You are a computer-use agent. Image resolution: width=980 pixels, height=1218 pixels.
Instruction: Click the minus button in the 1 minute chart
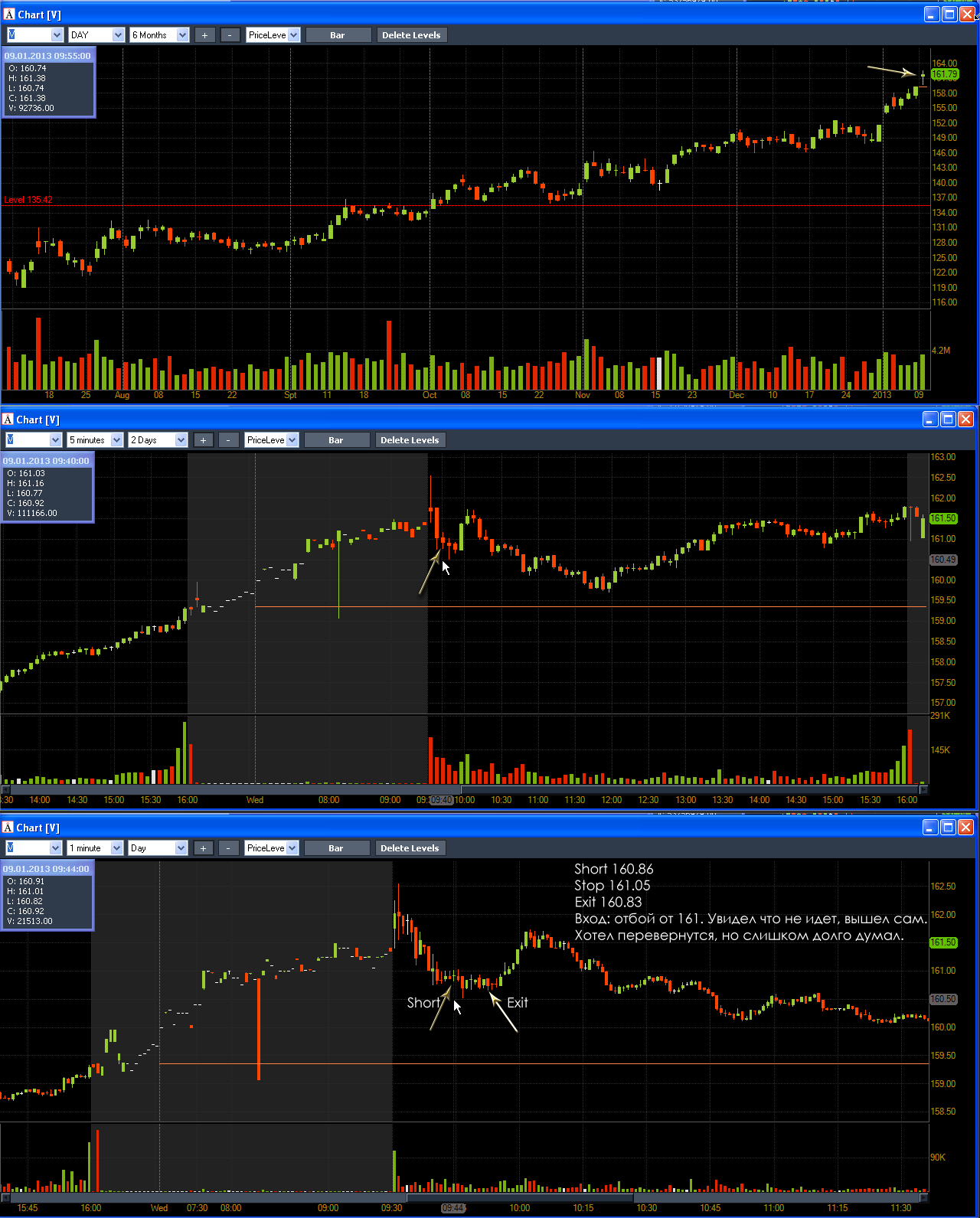point(229,848)
